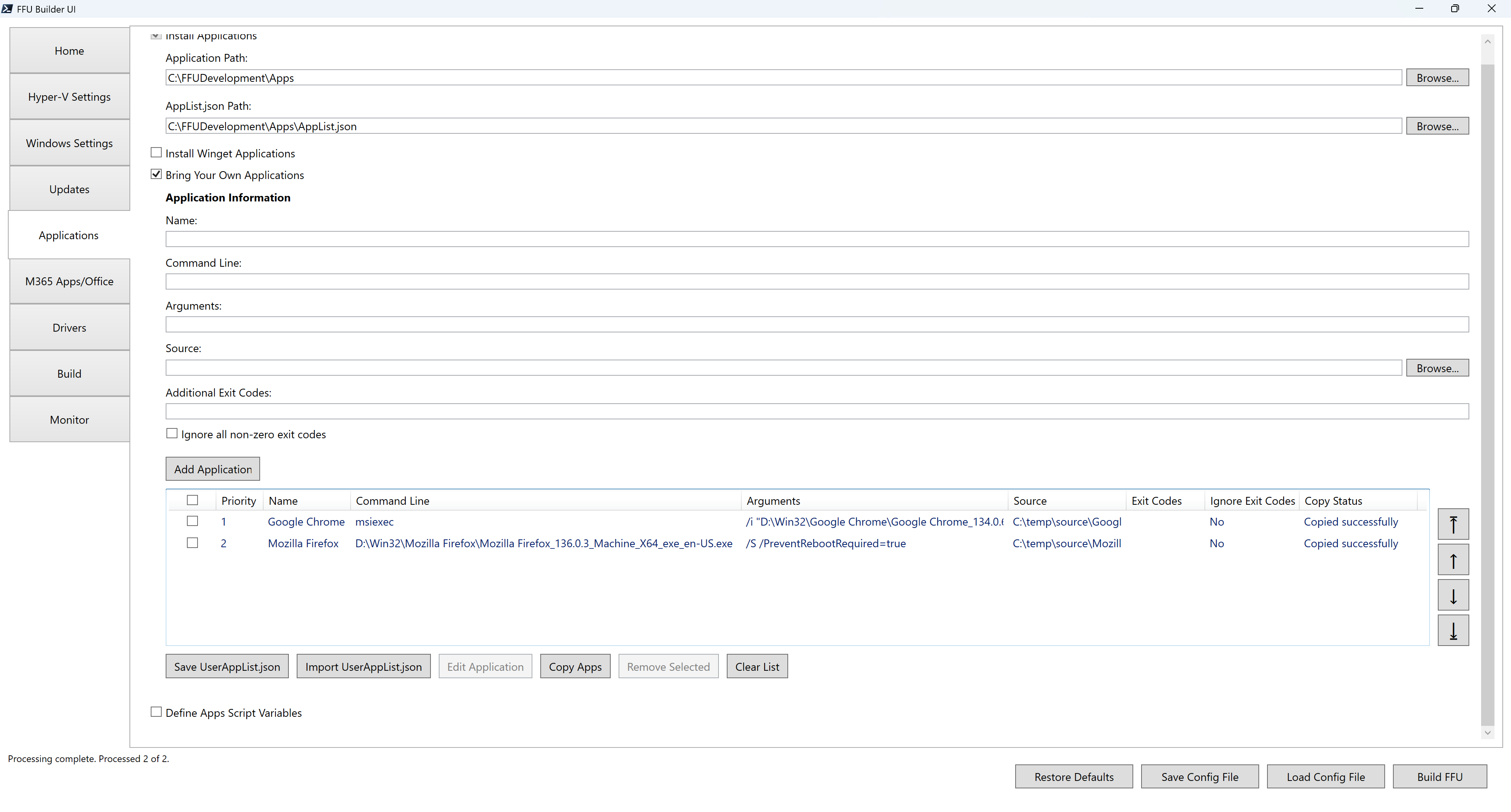1511x812 pixels.
Task: Click Build FFU button
Action: click(1439, 776)
